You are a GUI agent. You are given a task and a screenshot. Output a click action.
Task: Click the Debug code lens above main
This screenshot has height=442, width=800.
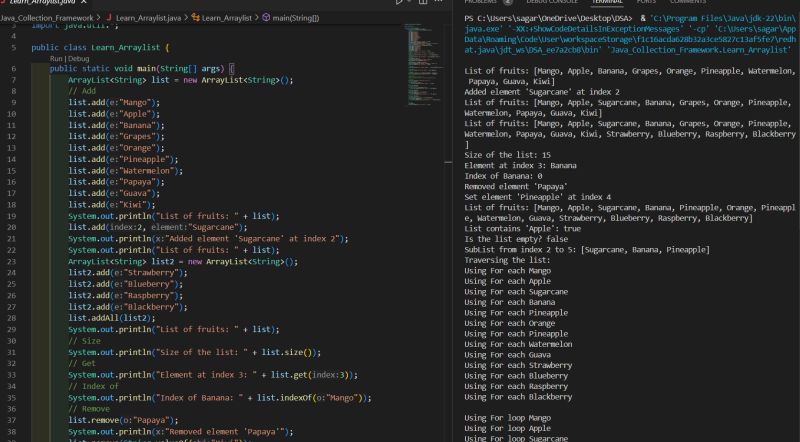click(79, 59)
